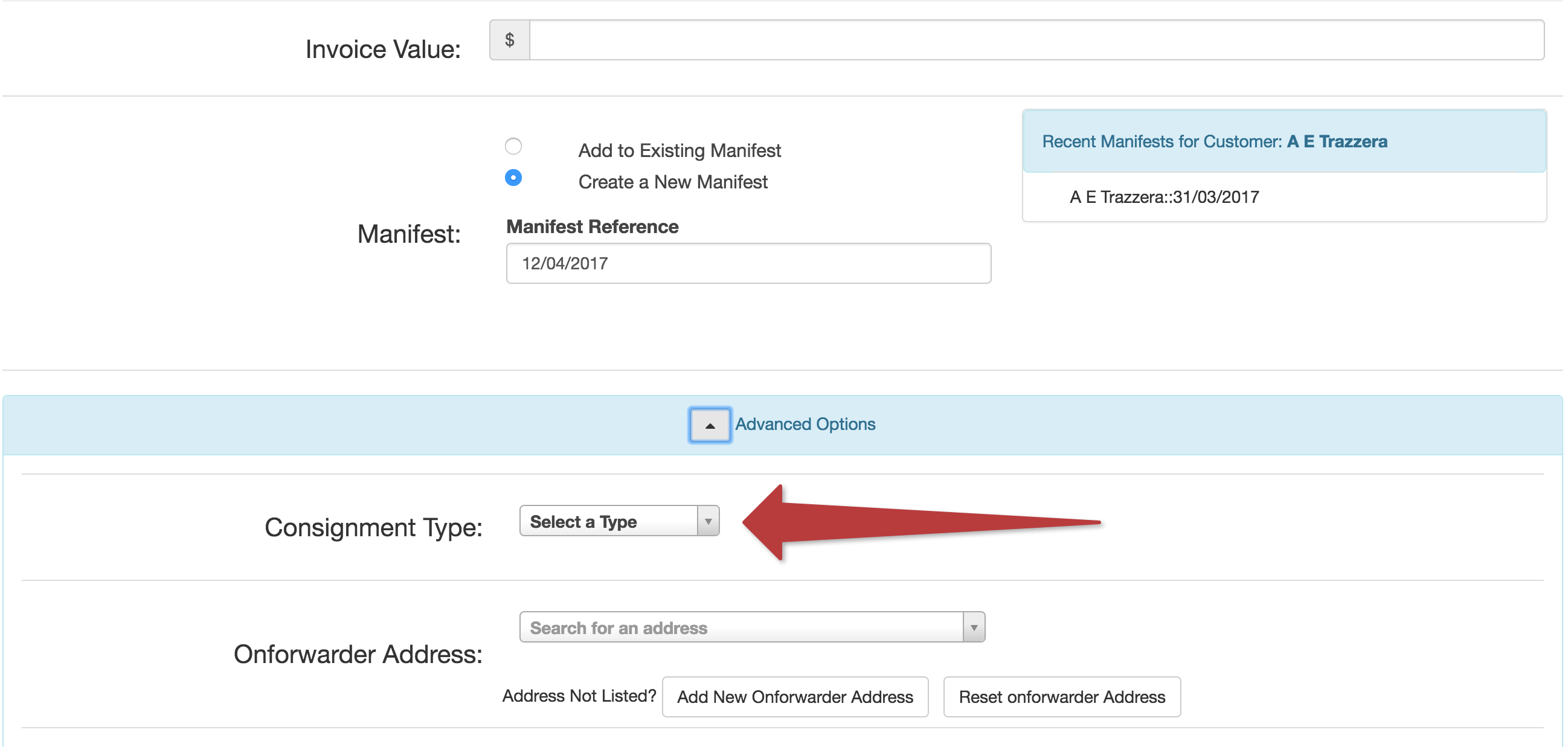Click the Address Not Listed? text
Viewport: 1568px width, 747px height.
[x=578, y=695]
